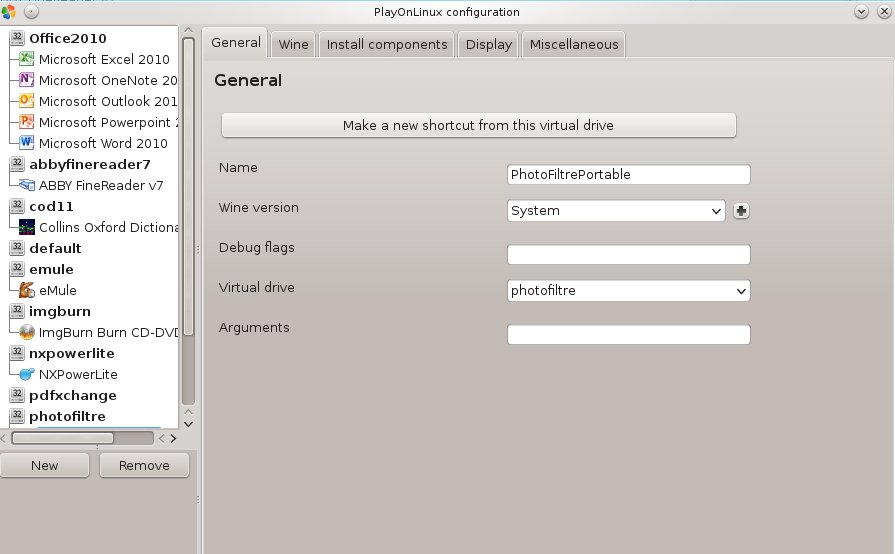Image resolution: width=895 pixels, height=554 pixels.
Task: Switch to the Wine tab
Action: click(293, 45)
